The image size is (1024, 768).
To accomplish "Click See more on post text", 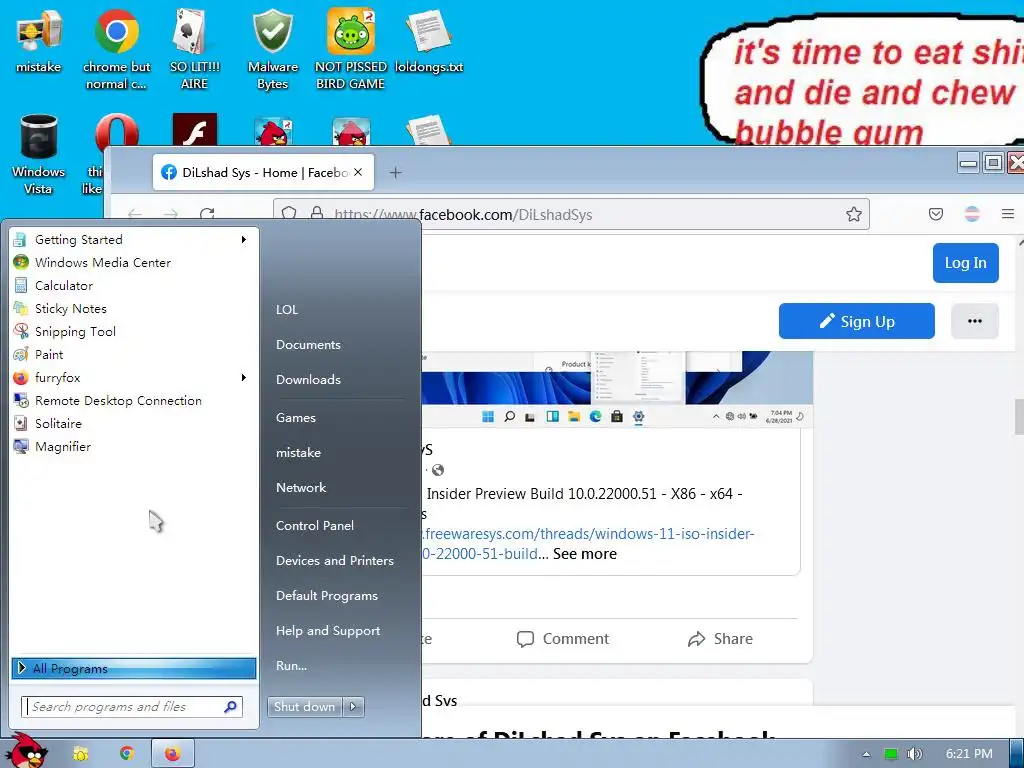I will (584, 554).
